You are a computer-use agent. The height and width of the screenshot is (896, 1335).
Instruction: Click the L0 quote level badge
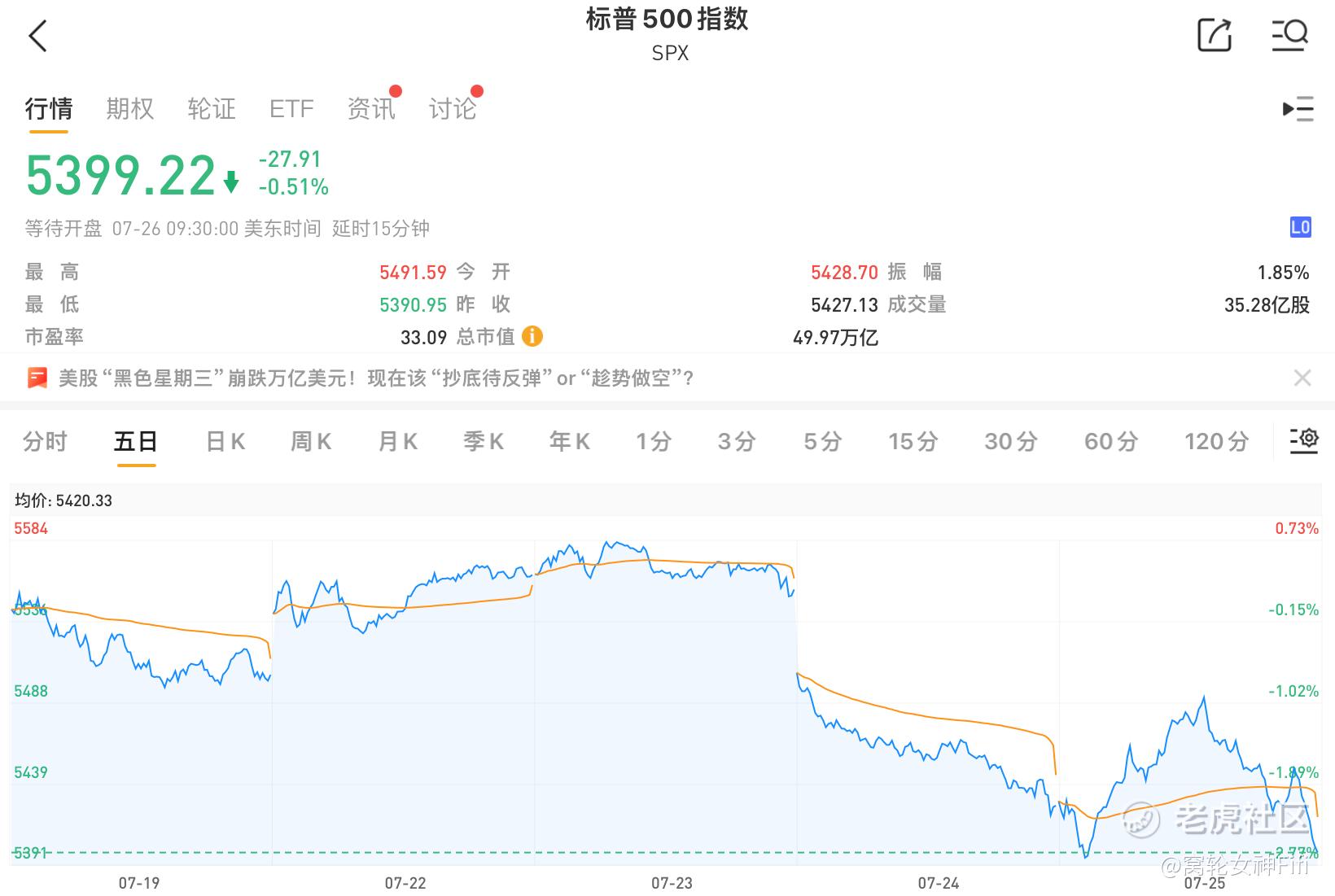pyautogui.click(x=1300, y=227)
